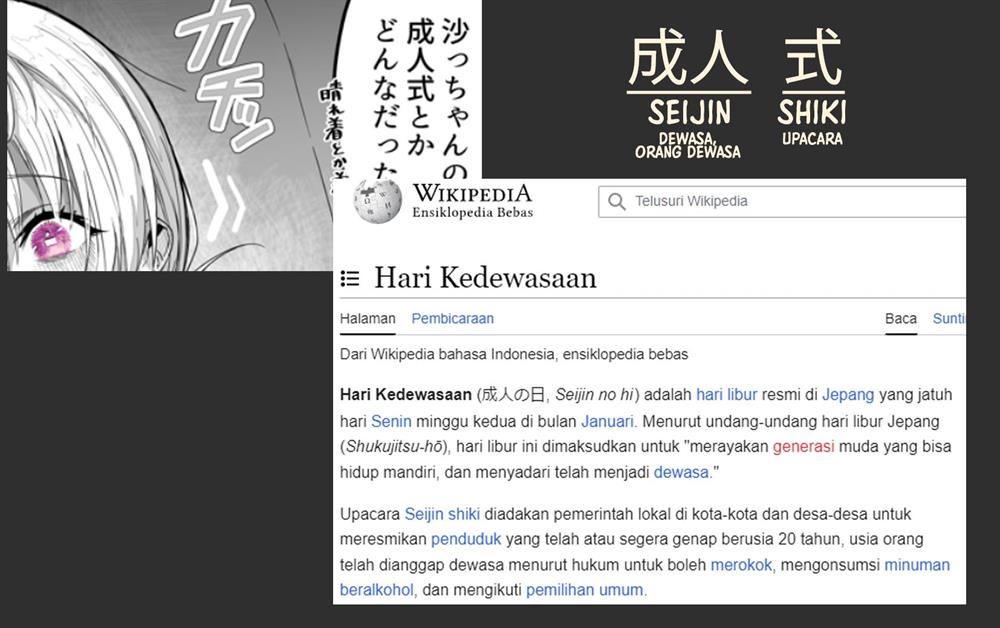Open the 'merokok' link
Screen dimensions: 1000x628
[x=741, y=565]
